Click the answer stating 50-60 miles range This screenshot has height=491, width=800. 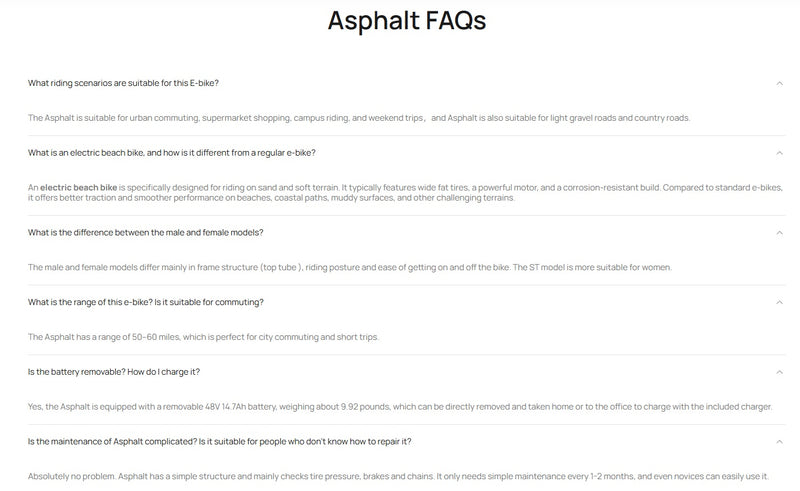click(x=203, y=337)
